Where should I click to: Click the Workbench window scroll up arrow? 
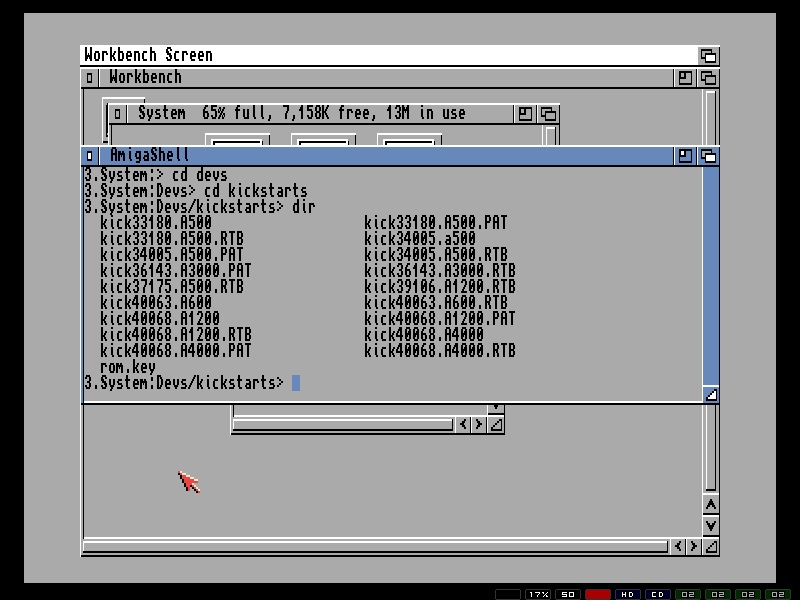[711, 505]
